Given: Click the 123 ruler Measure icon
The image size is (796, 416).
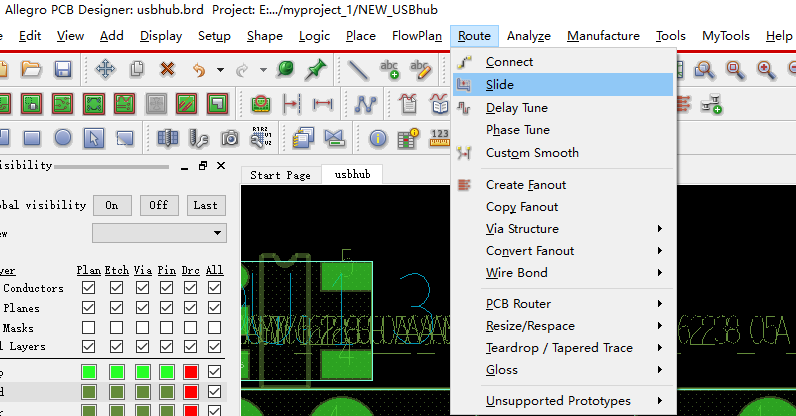Looking at the screenshot, I should pos(440,137).
